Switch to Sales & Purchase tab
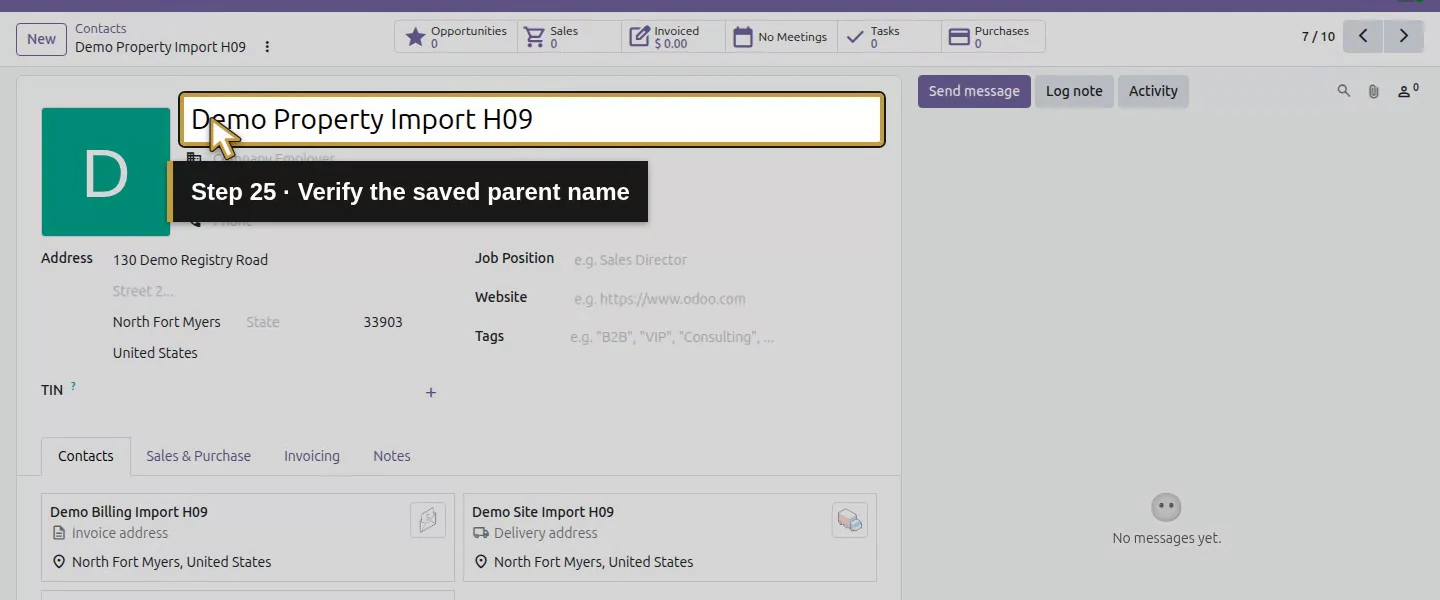The image size is (1440, 600). pos(198,456)
